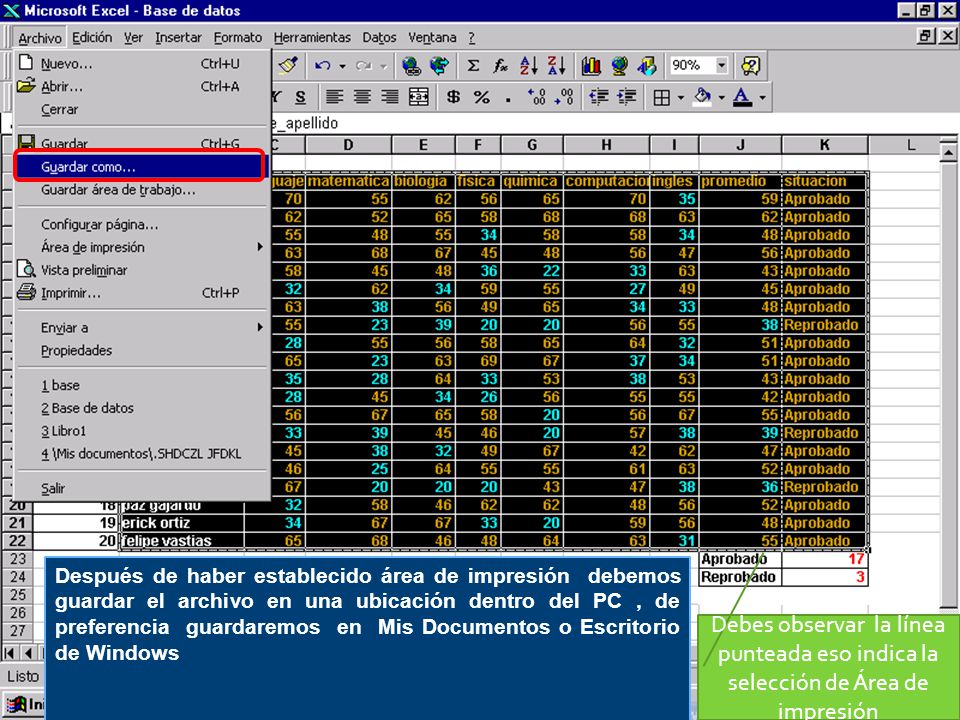The height and width of the screenshot is (720, 960).
Task: Click the Map globe icon
Action: 620,66
